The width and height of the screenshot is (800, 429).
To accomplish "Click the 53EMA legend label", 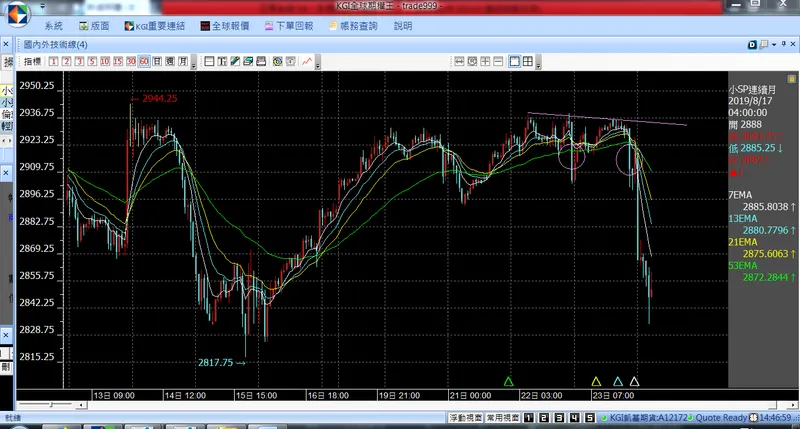I will 742,265.
